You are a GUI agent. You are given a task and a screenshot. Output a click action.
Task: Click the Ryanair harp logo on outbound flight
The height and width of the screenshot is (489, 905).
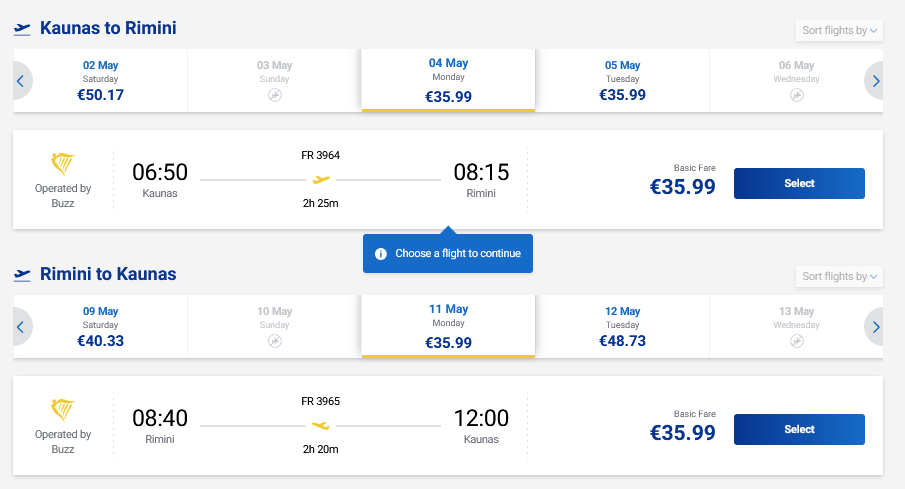tap(63, 165)
